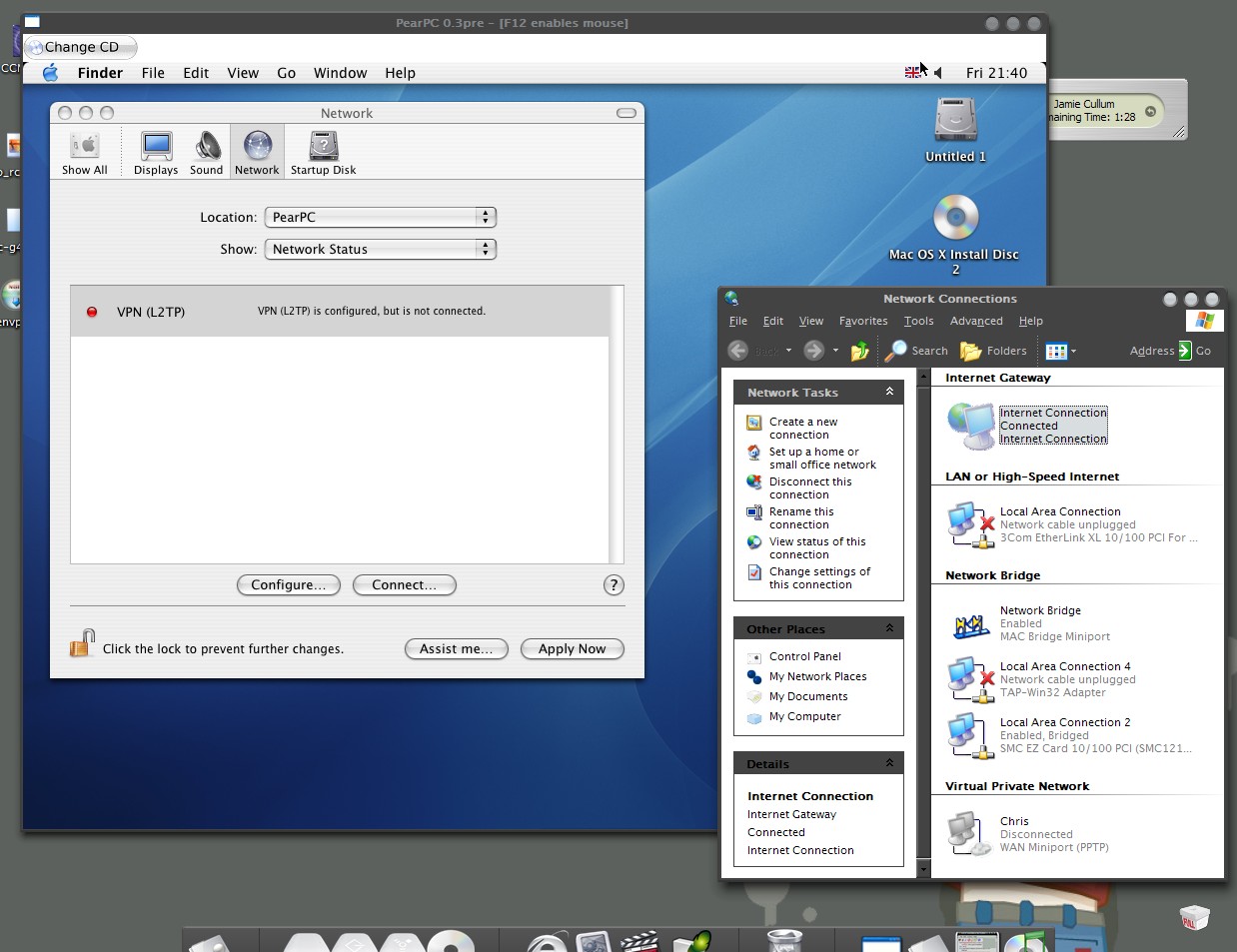This screenshot has height=952, width=1237.
Task: Click the Folders toolbar button
Action: [993, 351]
